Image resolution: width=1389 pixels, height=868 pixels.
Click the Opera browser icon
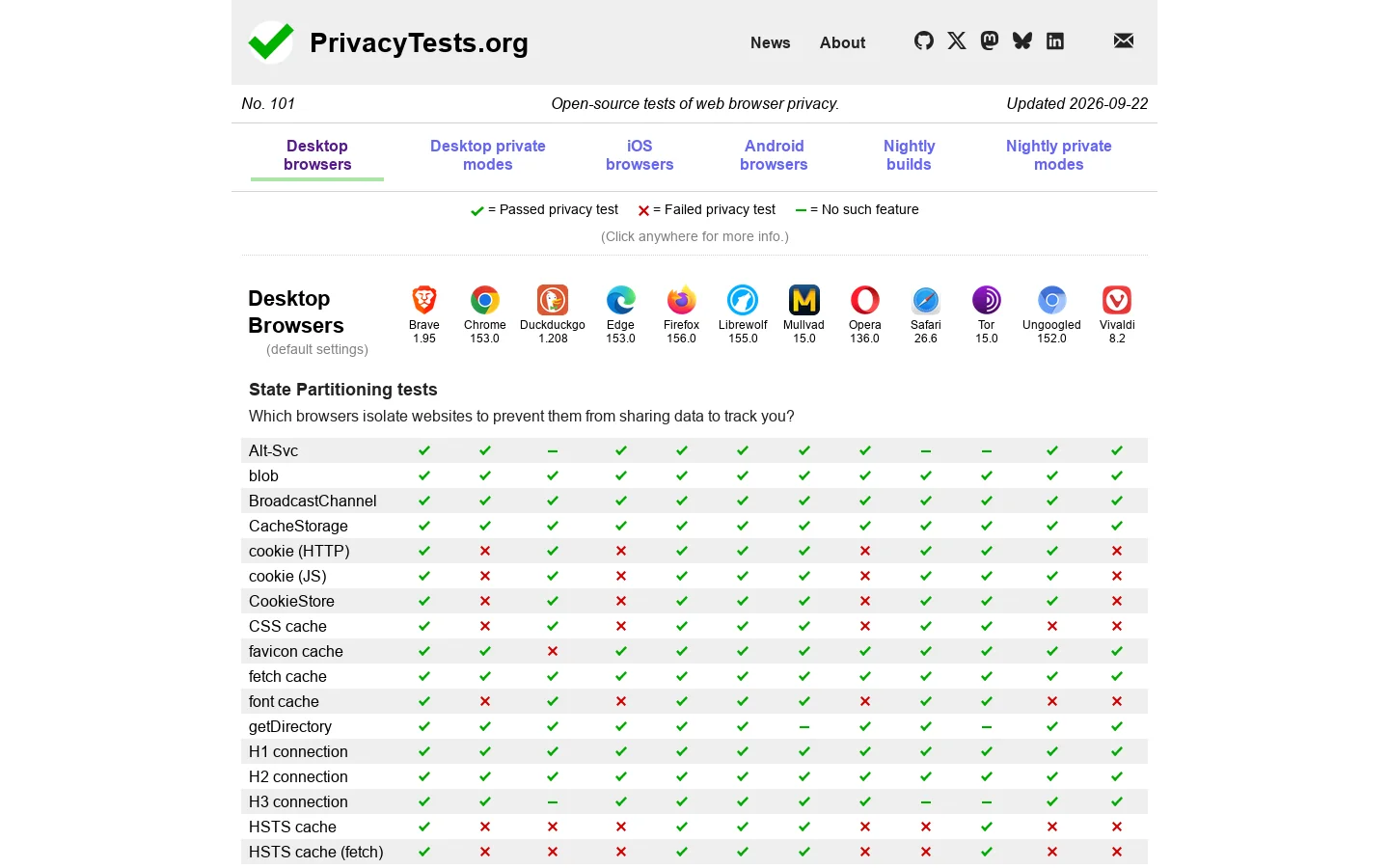[x=865, y=300]
